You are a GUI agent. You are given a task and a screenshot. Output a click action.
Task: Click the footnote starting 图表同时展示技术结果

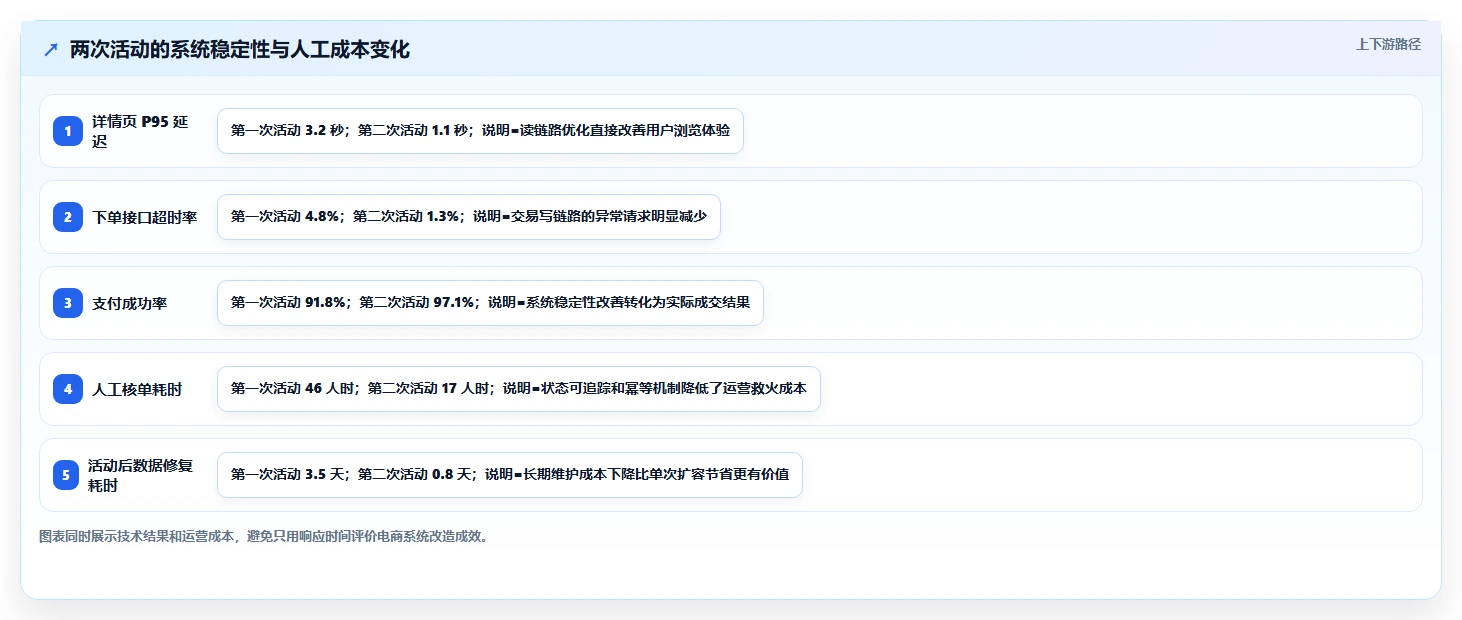[x=265, y=536]
